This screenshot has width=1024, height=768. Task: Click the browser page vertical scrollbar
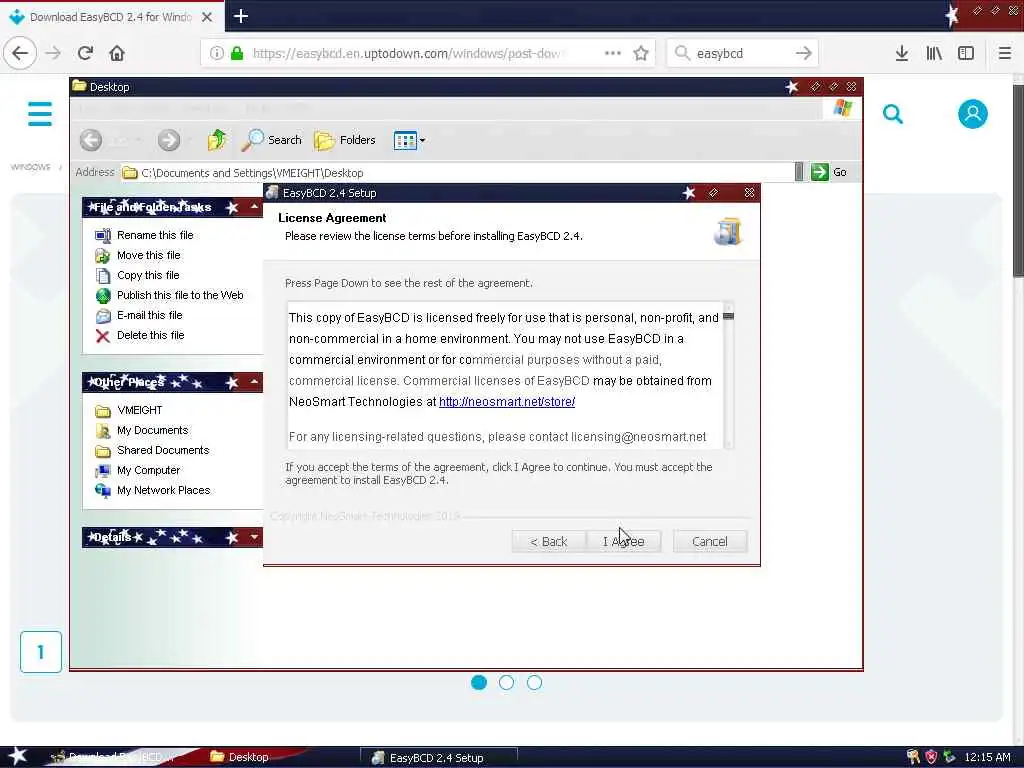pyautogui.click(x=1018, y=180)
